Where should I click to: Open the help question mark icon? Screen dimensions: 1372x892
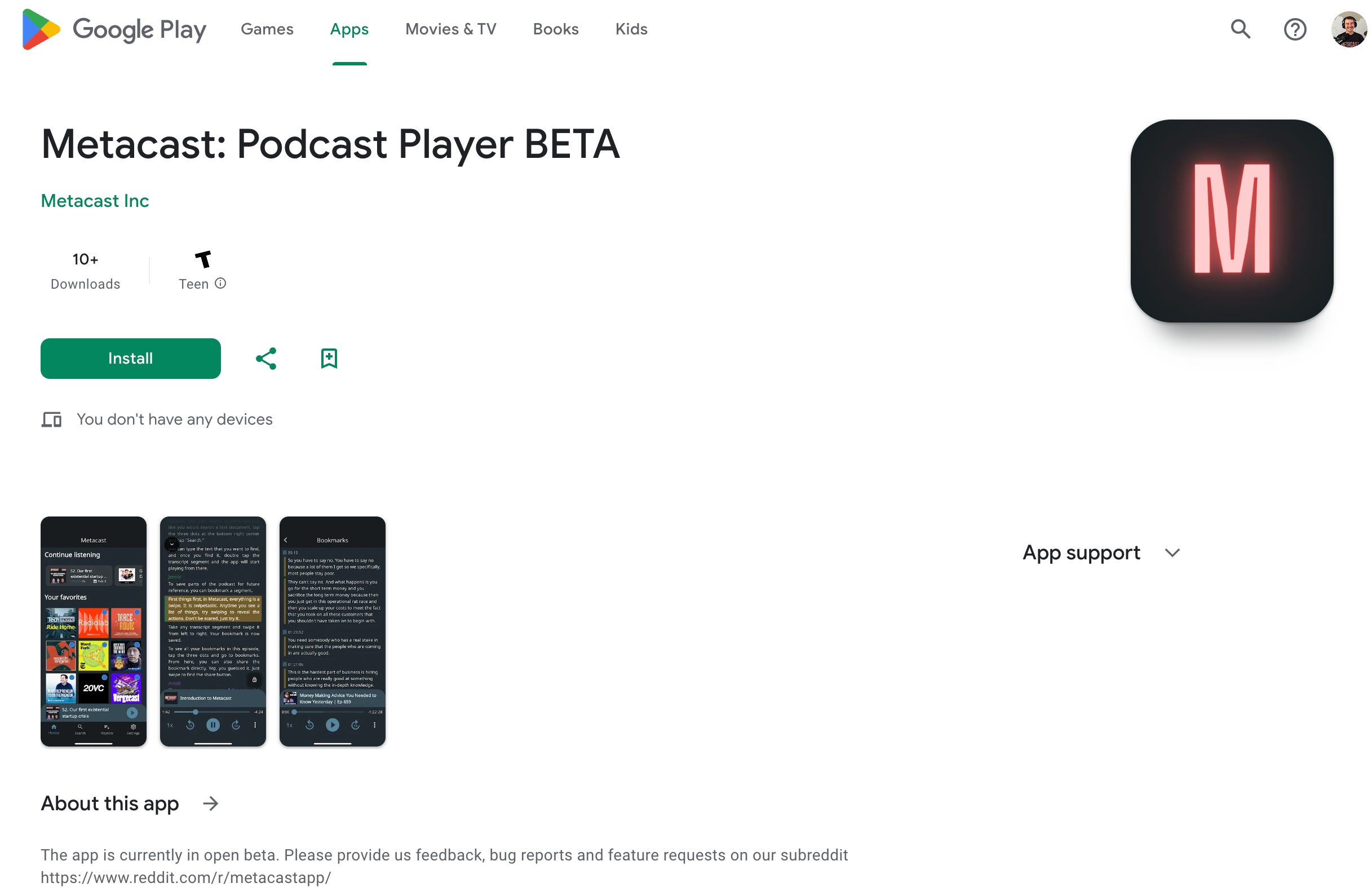(x=1294, y=29)
